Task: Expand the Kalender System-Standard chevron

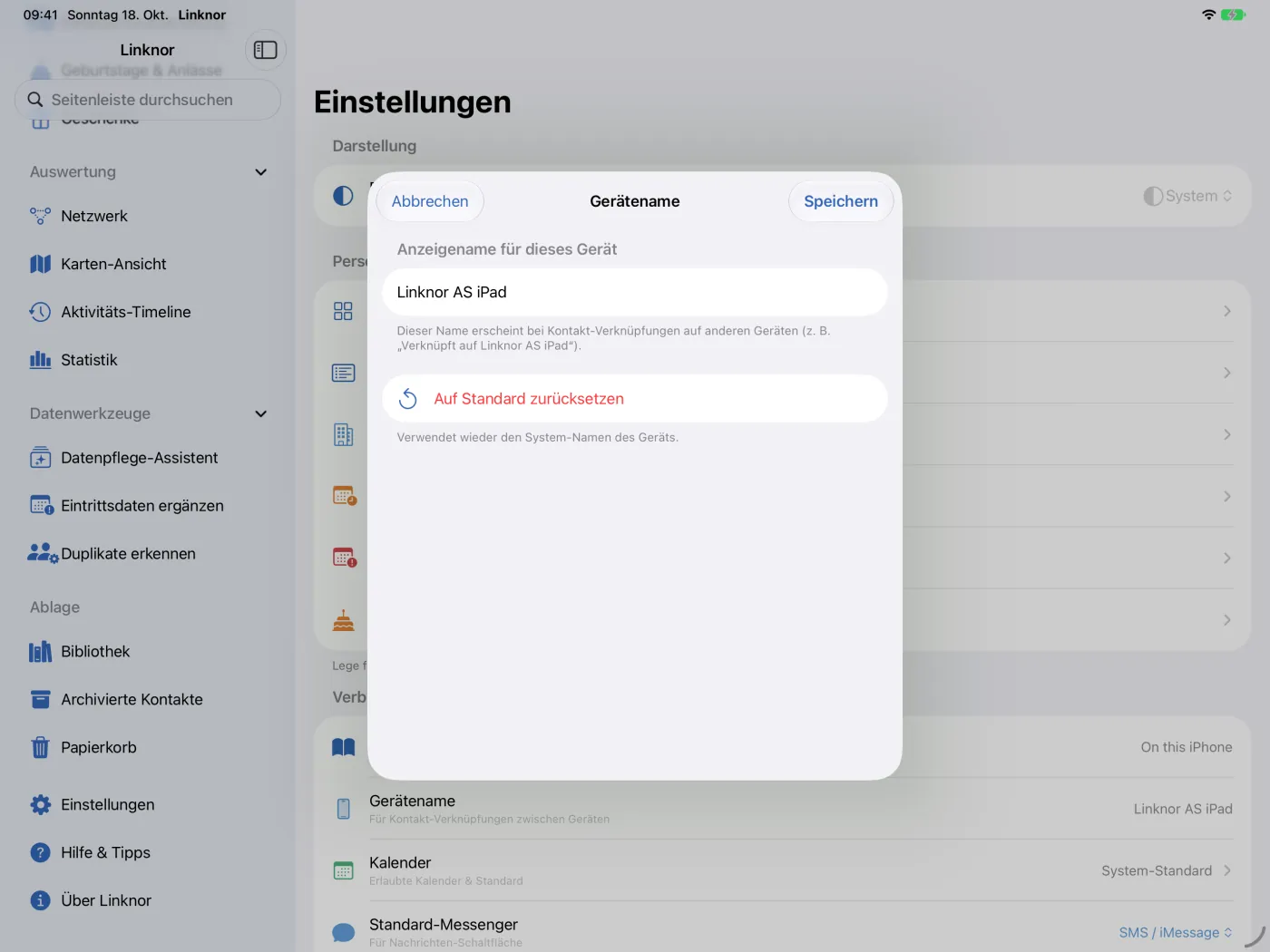Action: [x=1226, y=871]
